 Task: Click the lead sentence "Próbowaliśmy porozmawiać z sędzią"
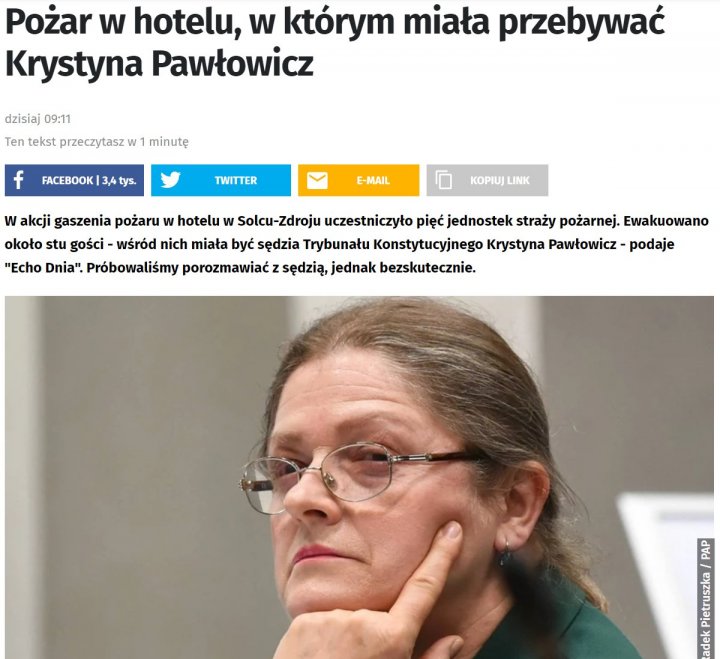(206, 268)
